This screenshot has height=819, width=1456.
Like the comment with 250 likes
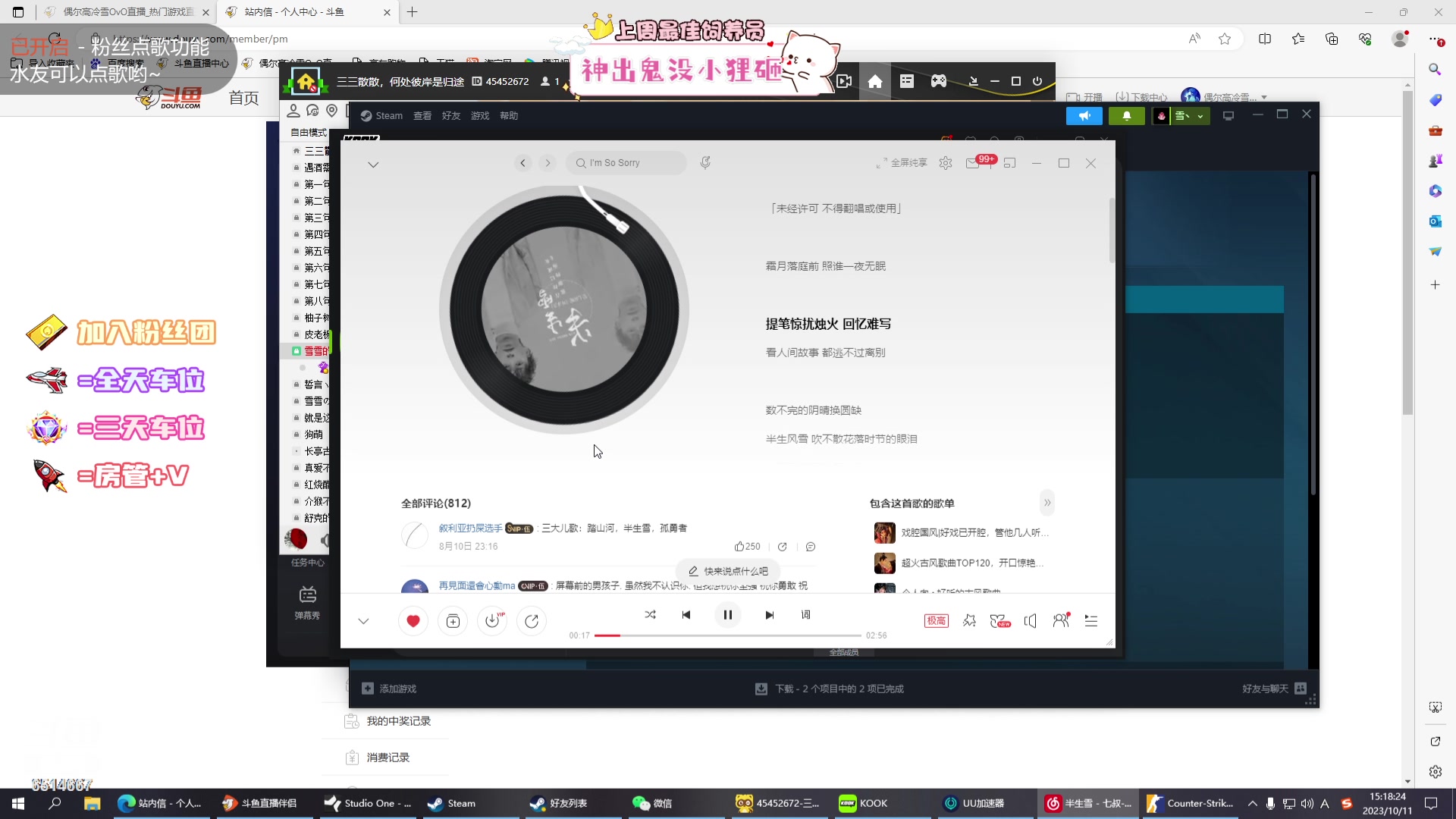(x=748, y=547)
